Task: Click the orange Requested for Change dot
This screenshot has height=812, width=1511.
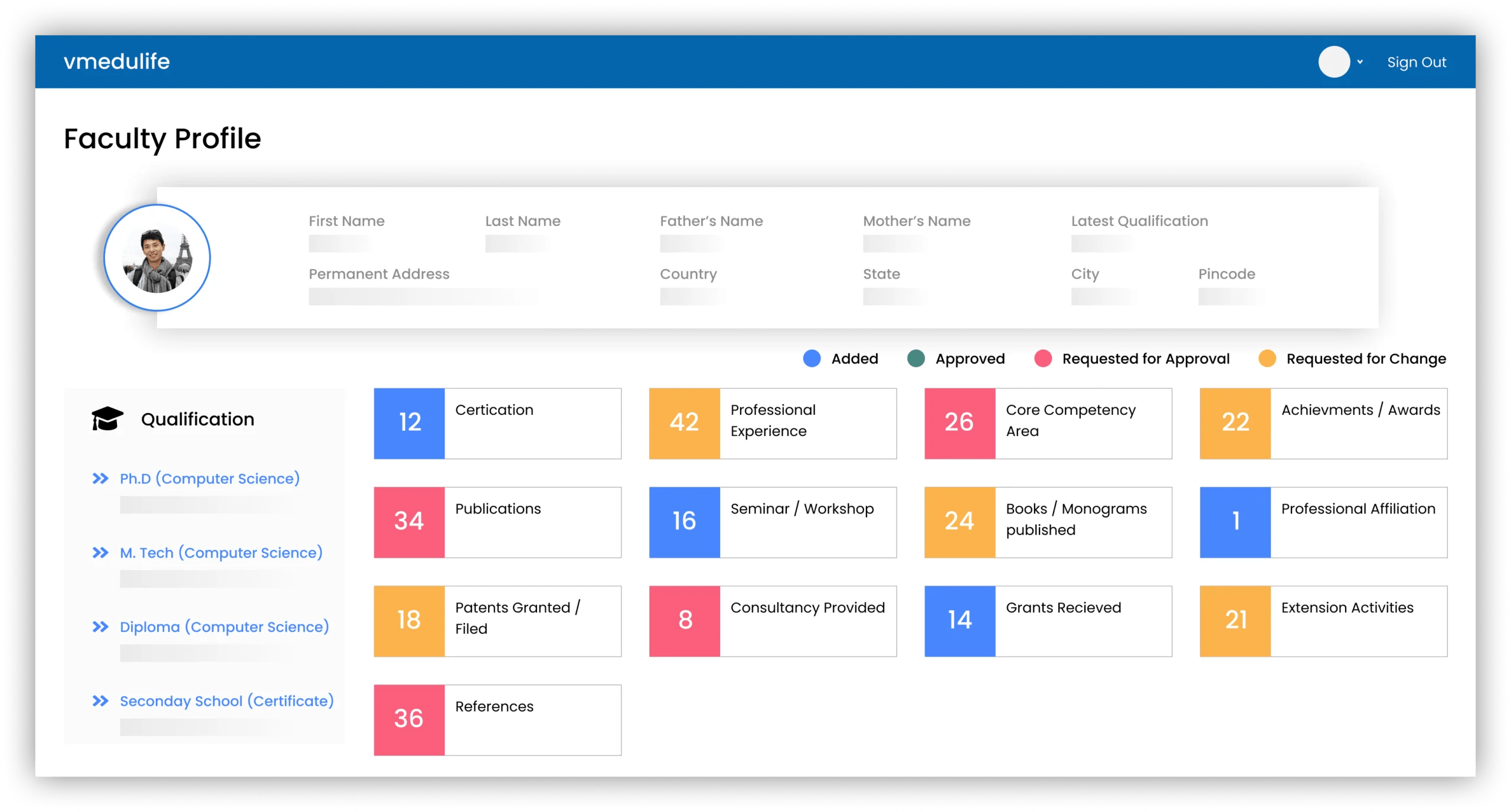Action: 1267,359
